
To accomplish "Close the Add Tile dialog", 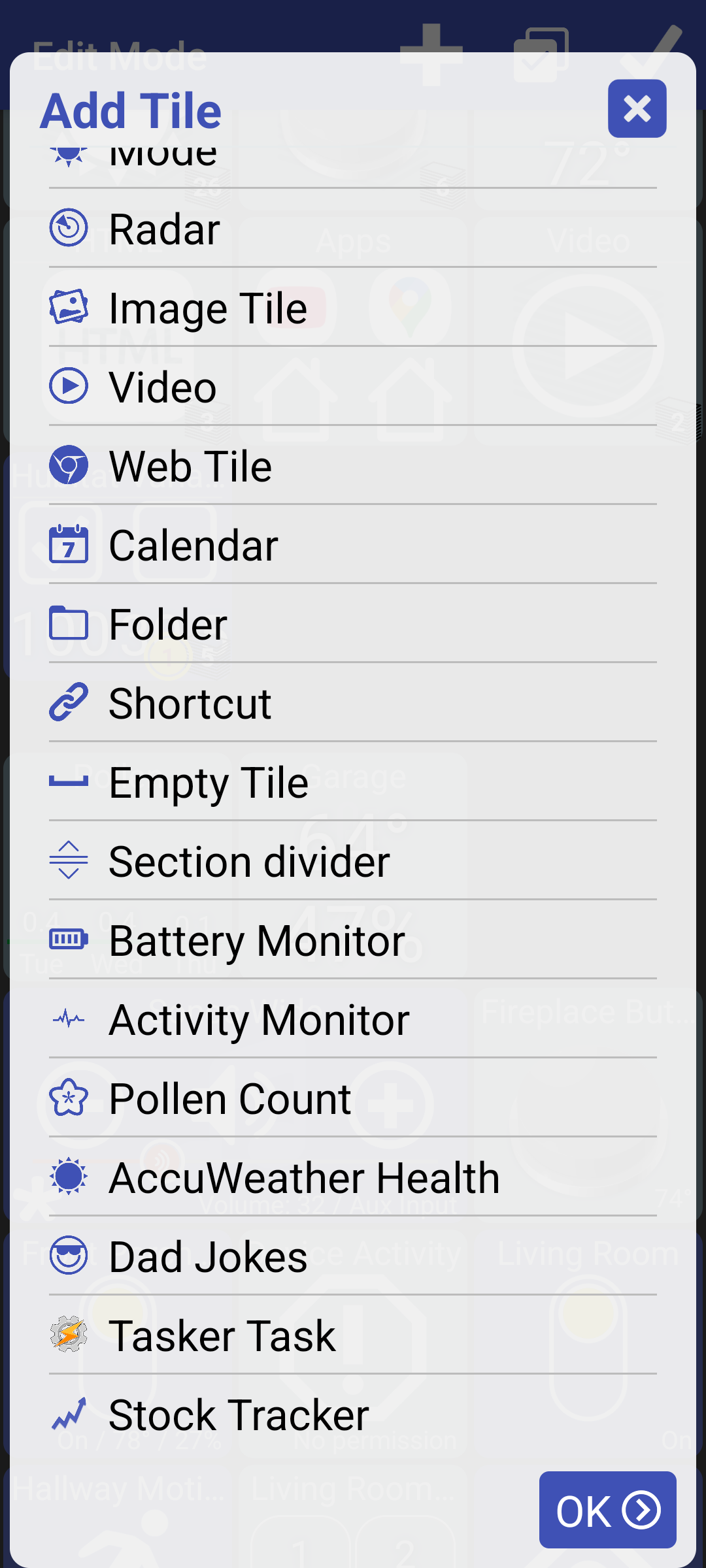I will [637, 108].
